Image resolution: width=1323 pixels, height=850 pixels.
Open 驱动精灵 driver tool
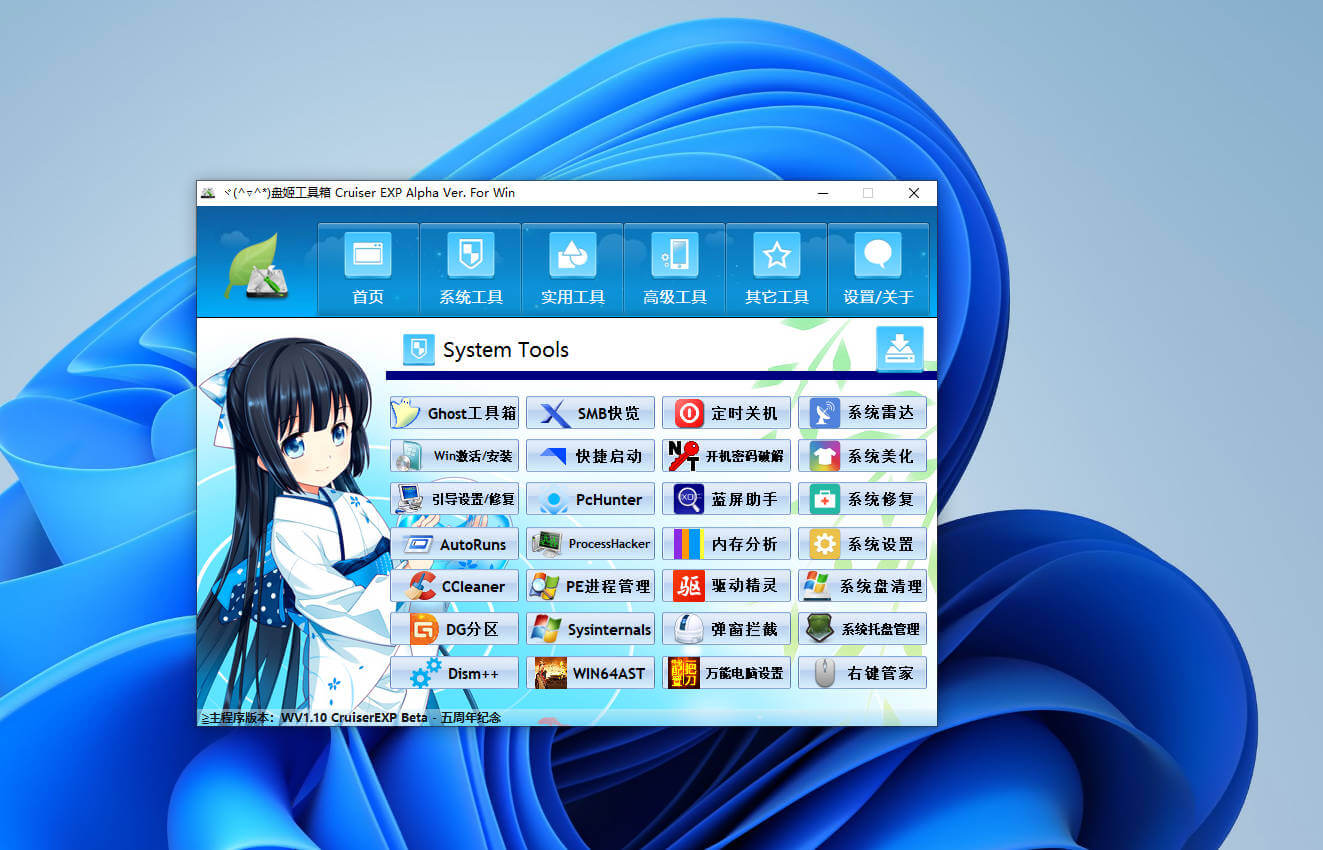(726, 585)
